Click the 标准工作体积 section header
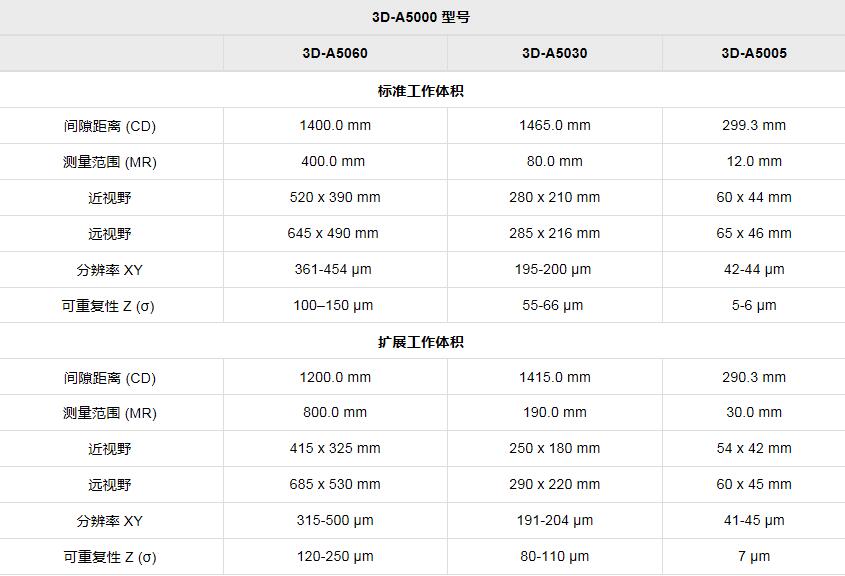The height and width of the screenshot is (576, 845). 422,89
